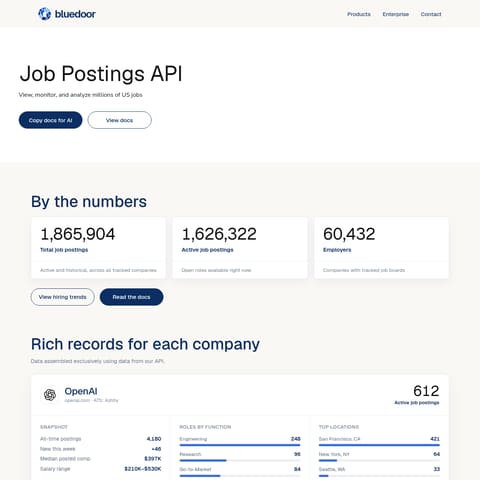This screenshot has width=480, height=480.
Task: Click the OpenAI company name
Action: pos(81,391)
